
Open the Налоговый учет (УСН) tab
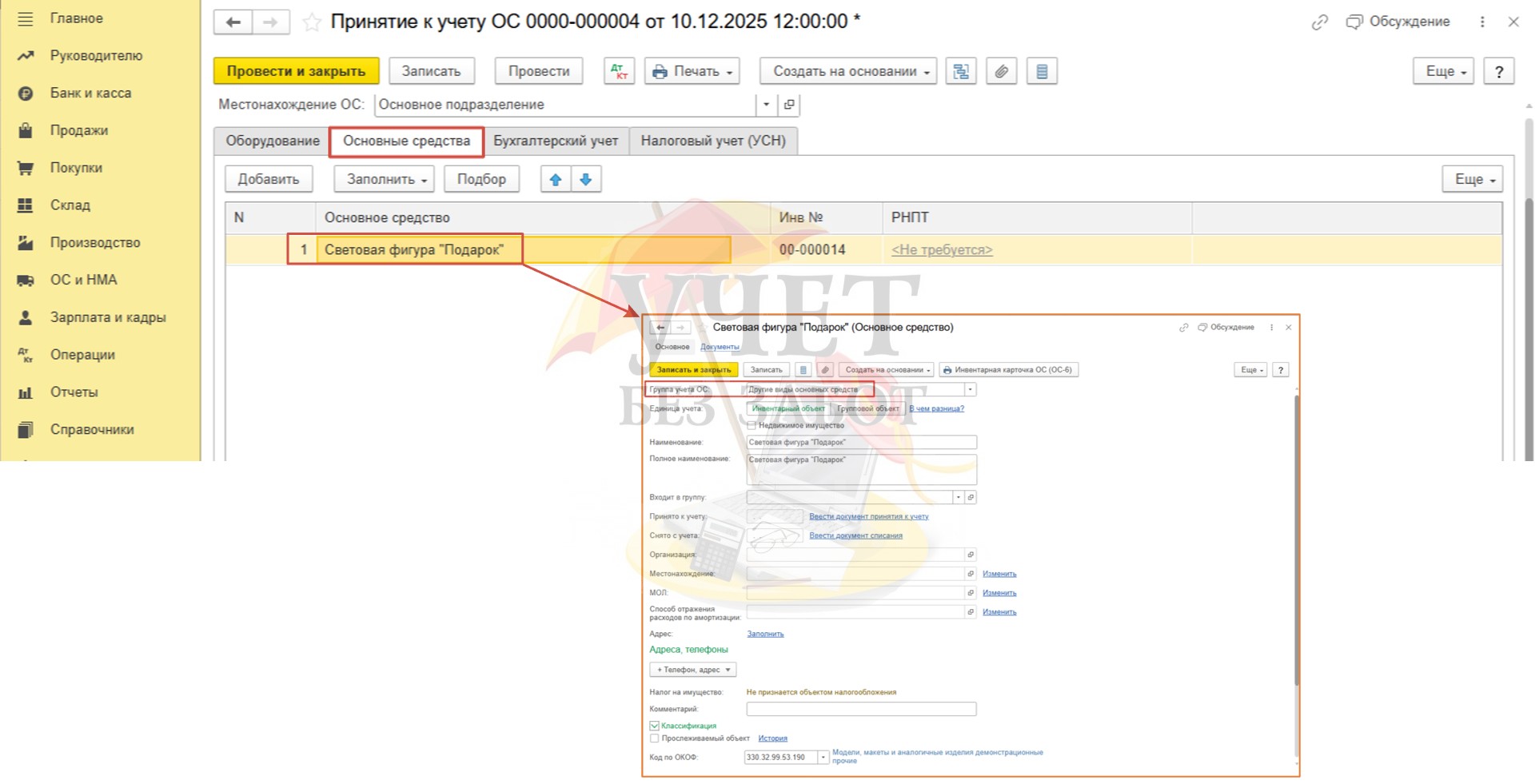[712, 141]
